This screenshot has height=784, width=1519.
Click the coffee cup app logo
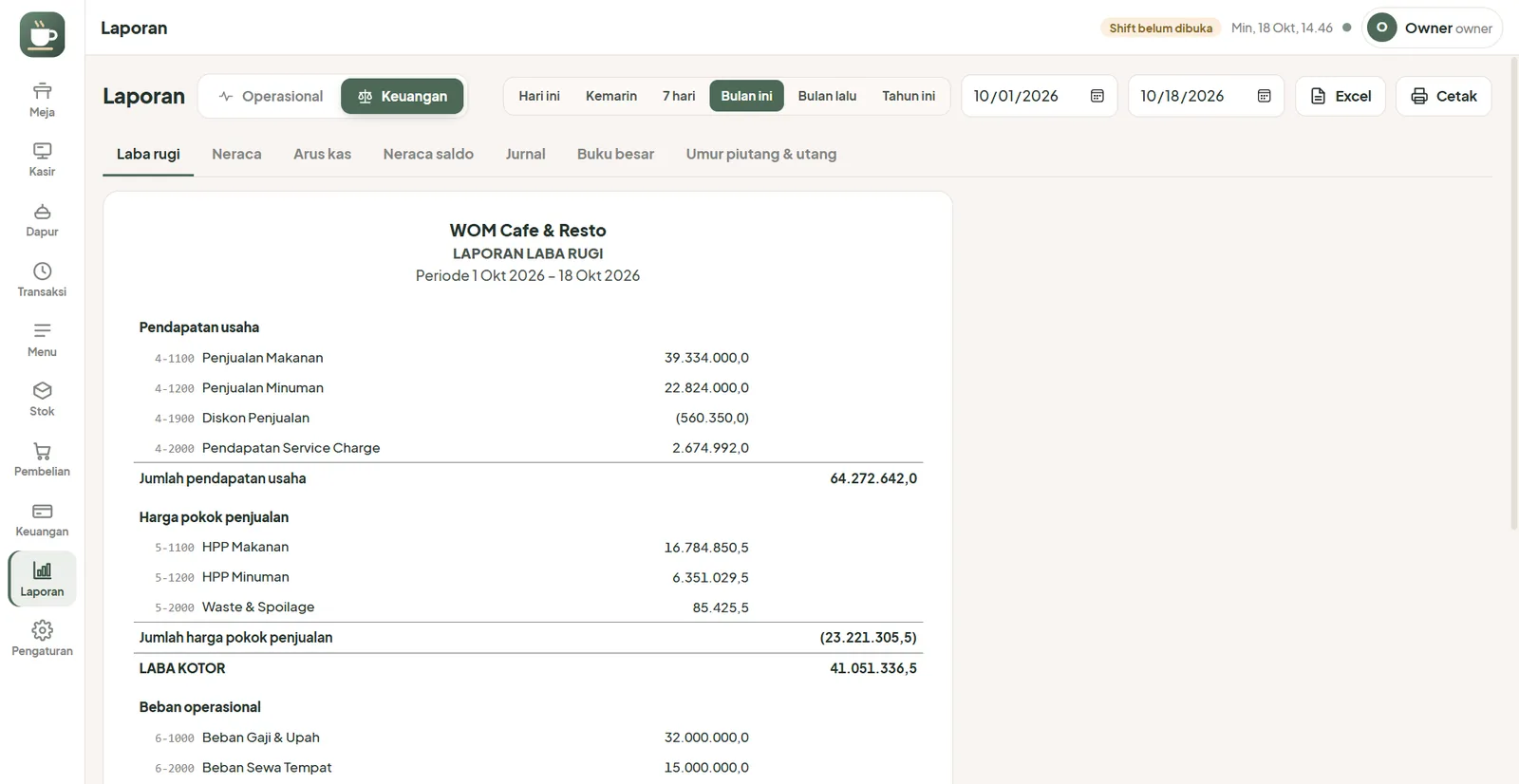point(42,35)
